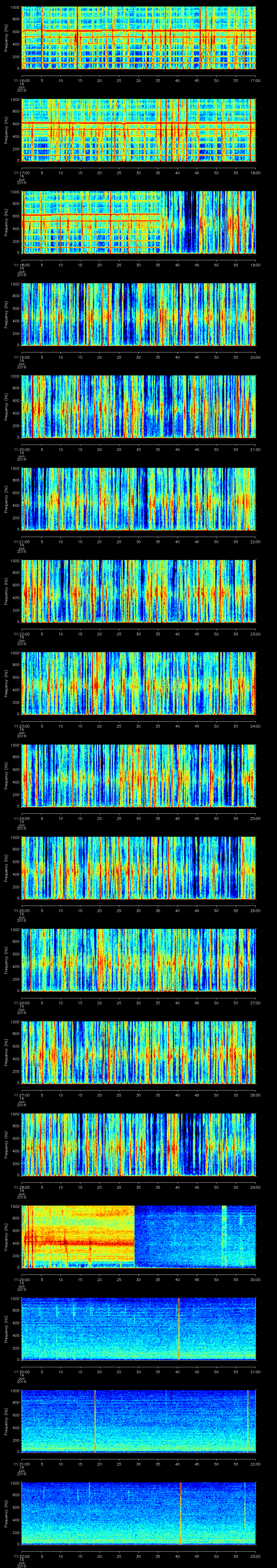277x1568 pixels.
Task: Click the spectrogram panel starting at 11:26:00
Action: 139,960
